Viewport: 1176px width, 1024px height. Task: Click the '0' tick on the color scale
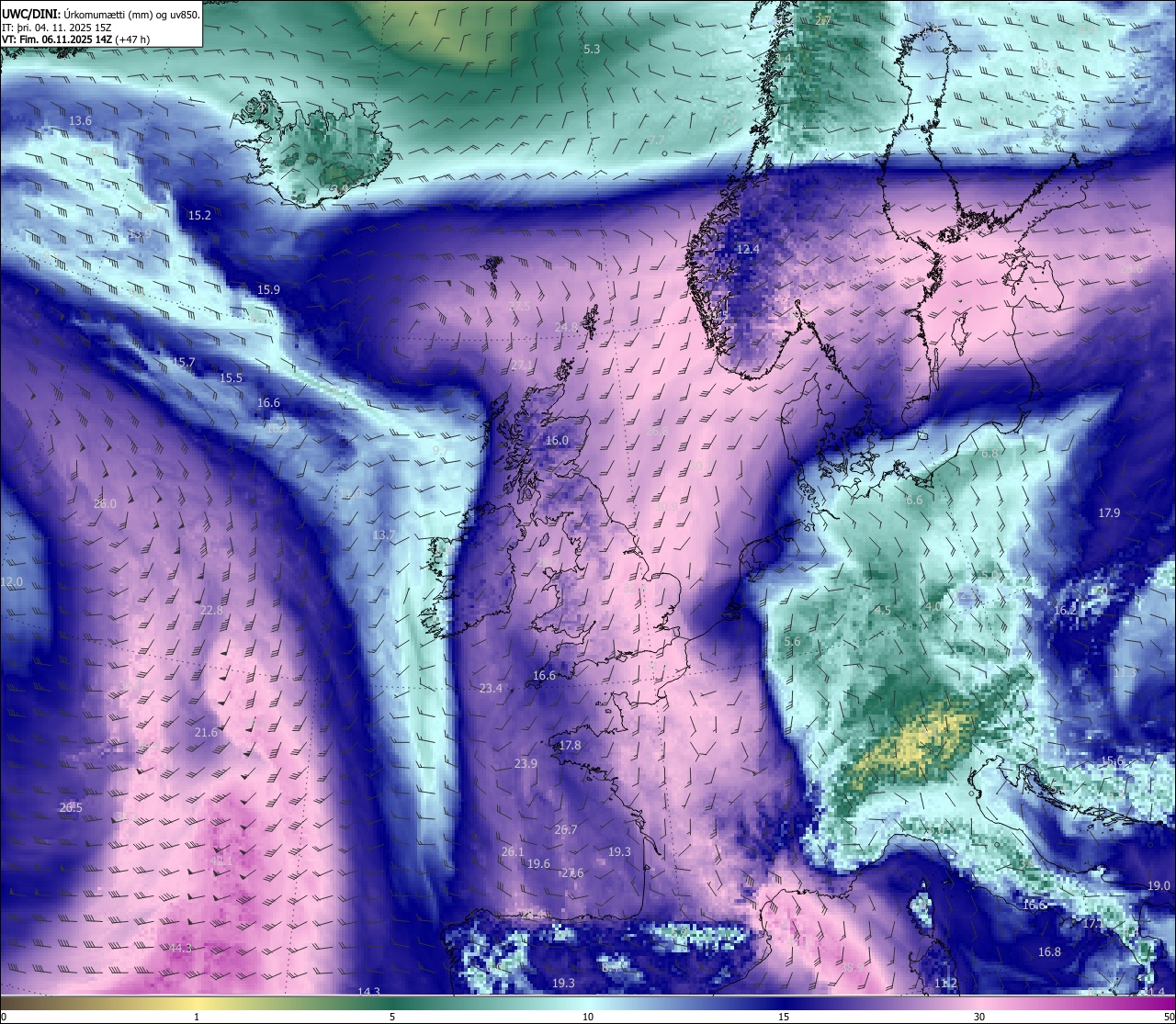click(x=3, y=1017)
